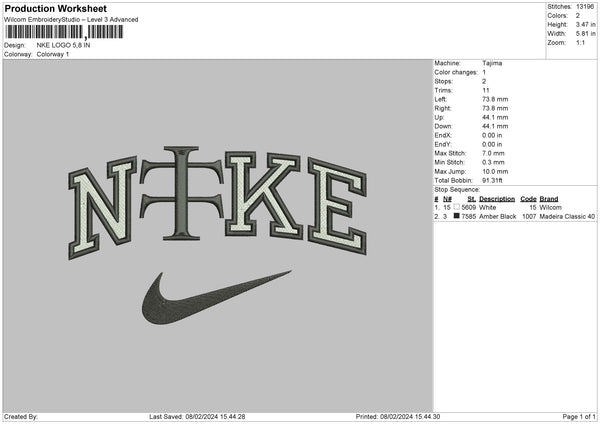Click the Trims value 11

point(486,90)
